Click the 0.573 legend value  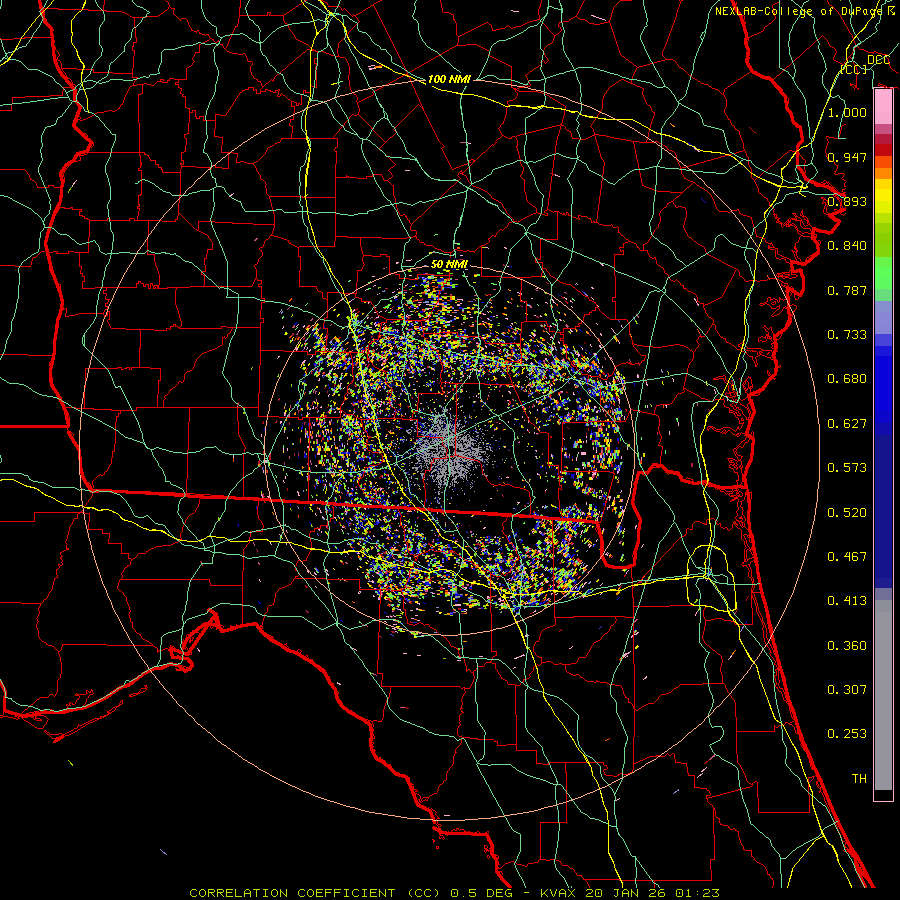pyautogui.click(x=847, y=468)
